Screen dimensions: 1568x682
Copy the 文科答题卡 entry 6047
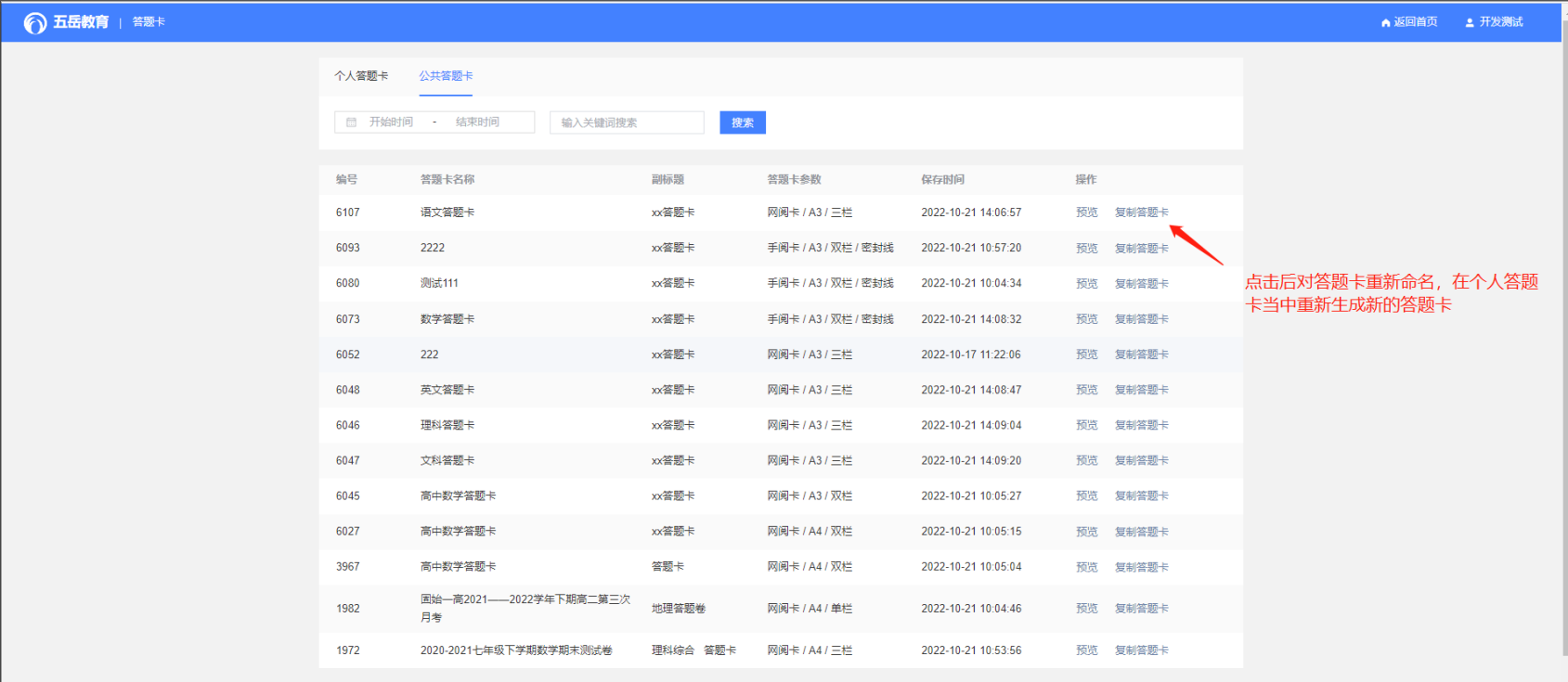pyautogui.click(x=1141, y=460)
